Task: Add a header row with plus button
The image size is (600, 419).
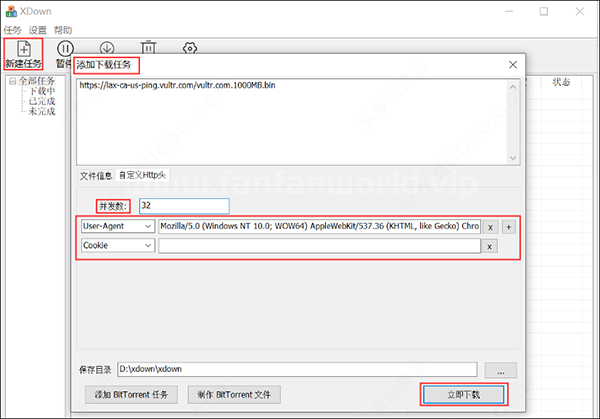Action: pos(509,227)
